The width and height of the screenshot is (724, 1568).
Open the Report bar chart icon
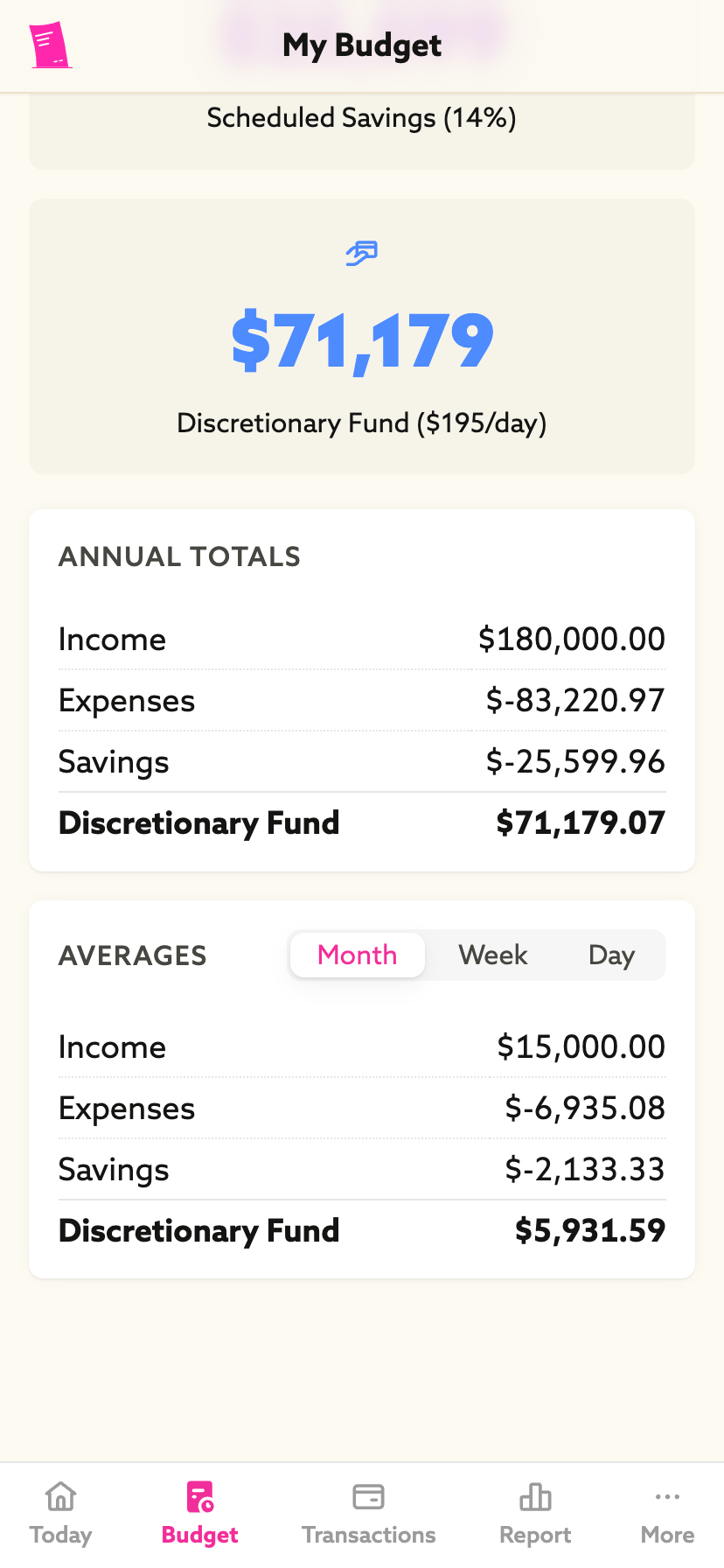(x=535, y=1497)
